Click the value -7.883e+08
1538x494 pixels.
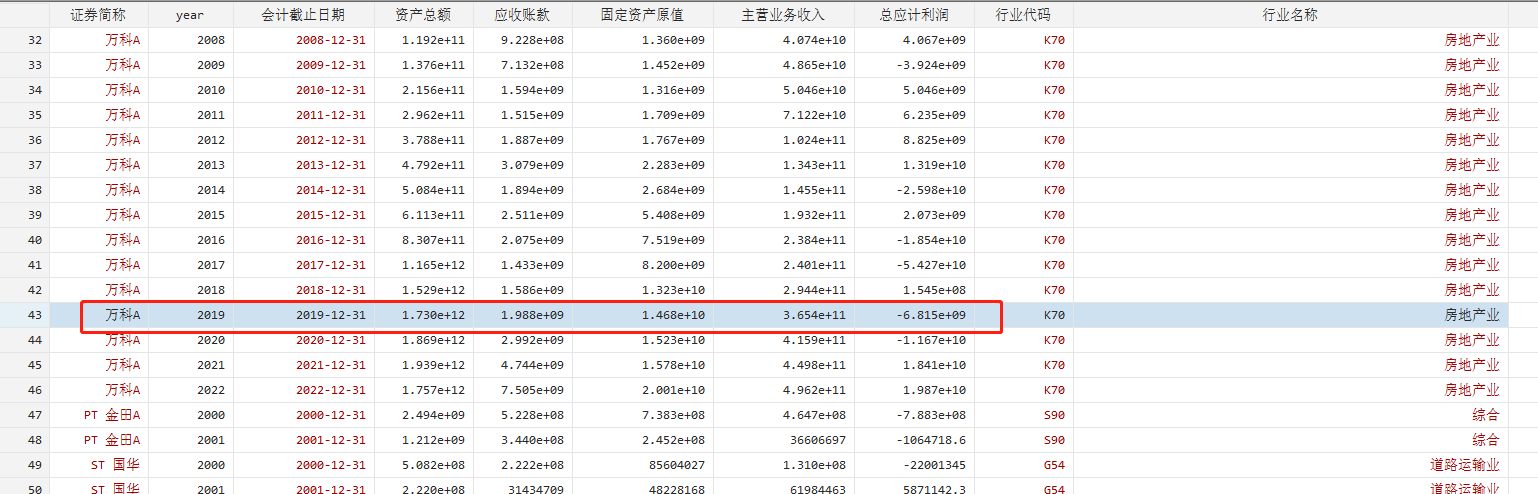click(930, 415)
